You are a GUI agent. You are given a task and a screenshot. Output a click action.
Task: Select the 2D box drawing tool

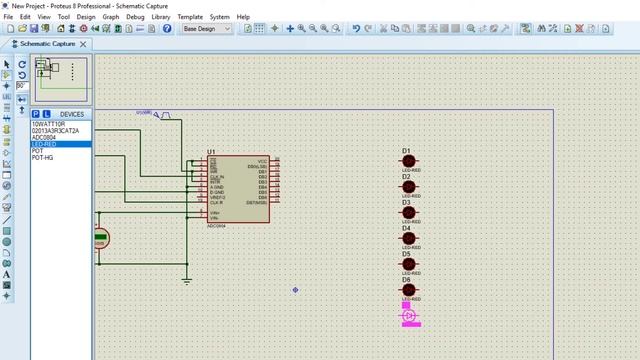7,231
